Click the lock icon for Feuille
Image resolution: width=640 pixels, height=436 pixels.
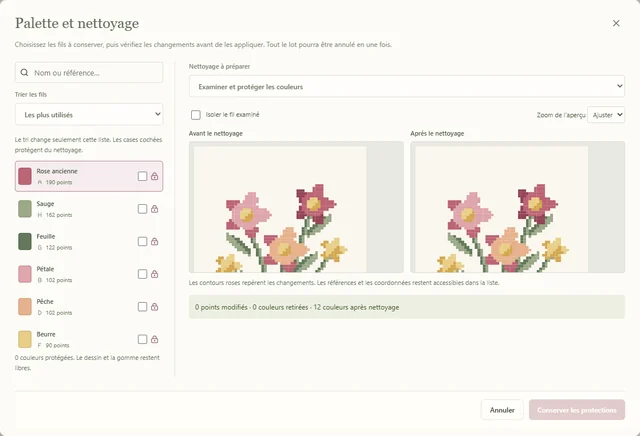[154, 242]
